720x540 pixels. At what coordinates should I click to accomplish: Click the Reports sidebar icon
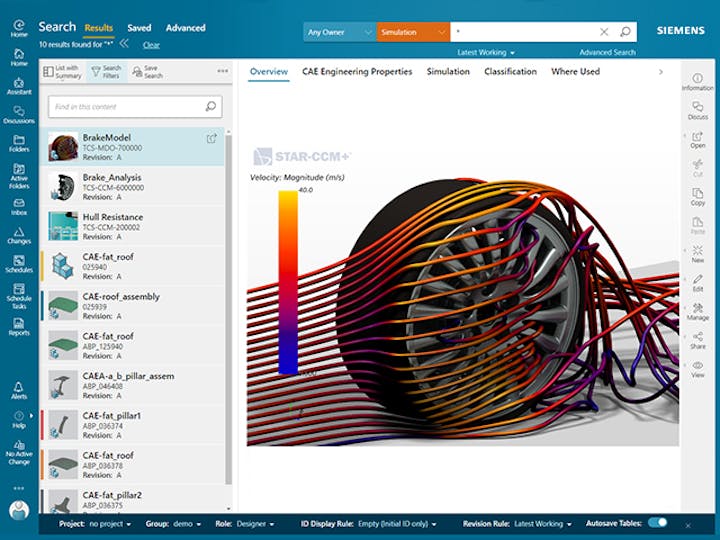tap(19, 325)
